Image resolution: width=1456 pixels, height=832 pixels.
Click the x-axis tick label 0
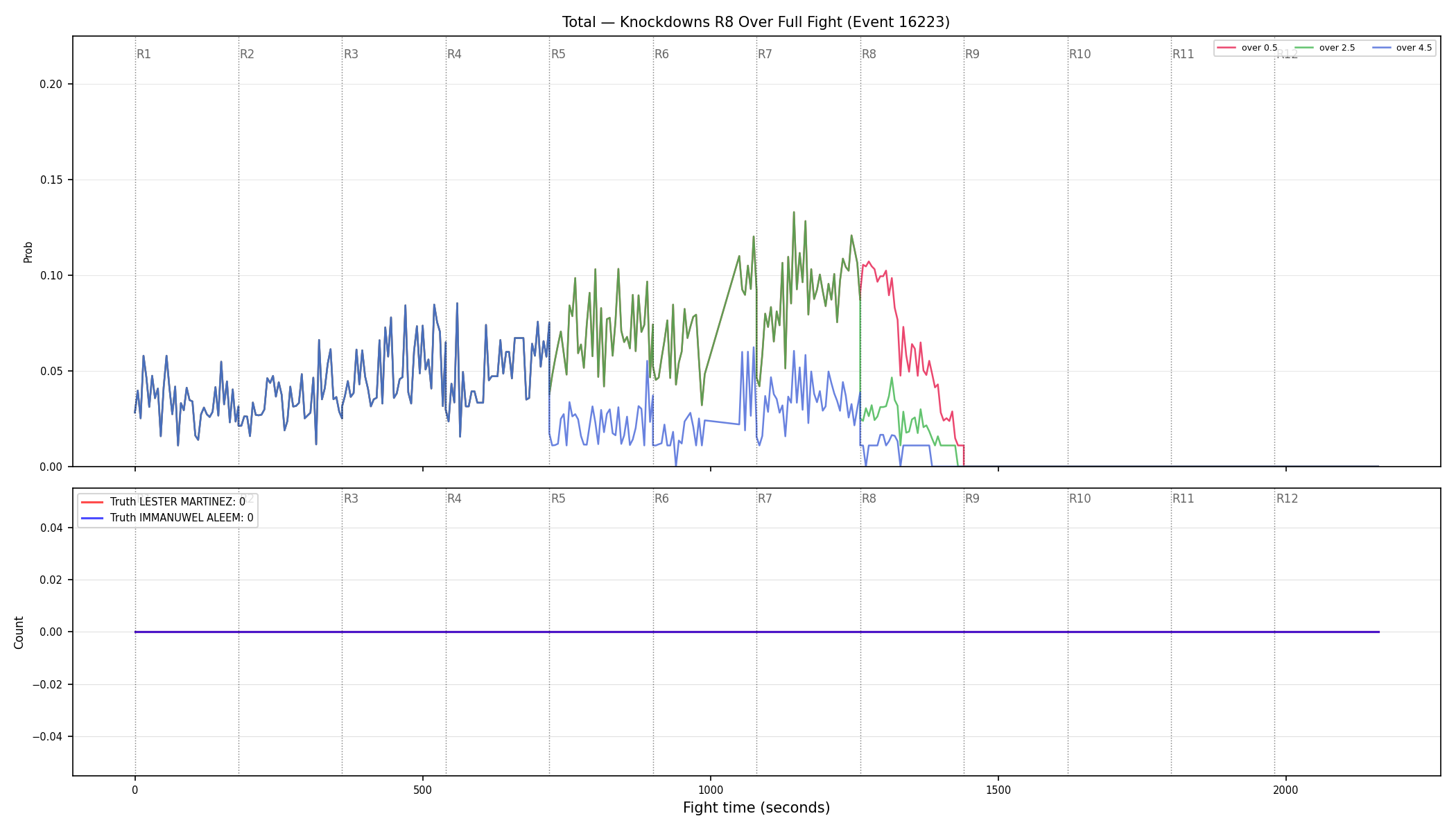click(135, 790)
